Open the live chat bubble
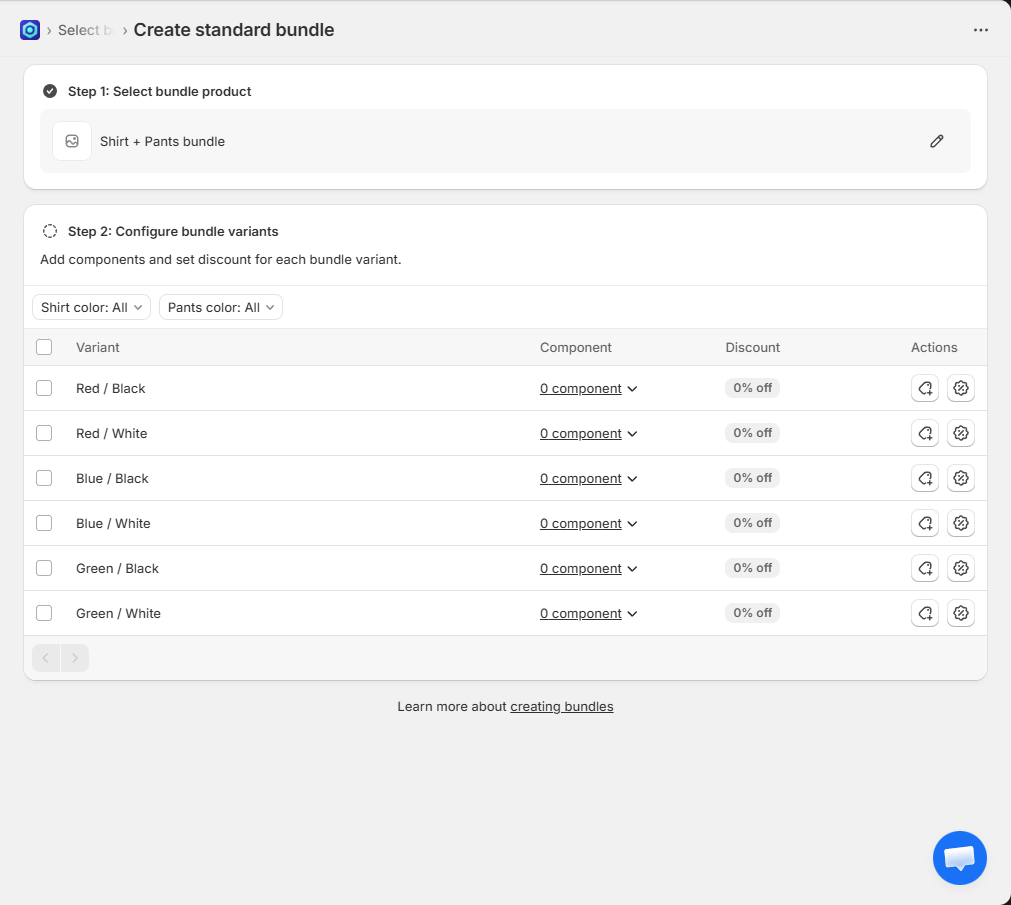The image size is (1011, 905). [x=959, y=857]
